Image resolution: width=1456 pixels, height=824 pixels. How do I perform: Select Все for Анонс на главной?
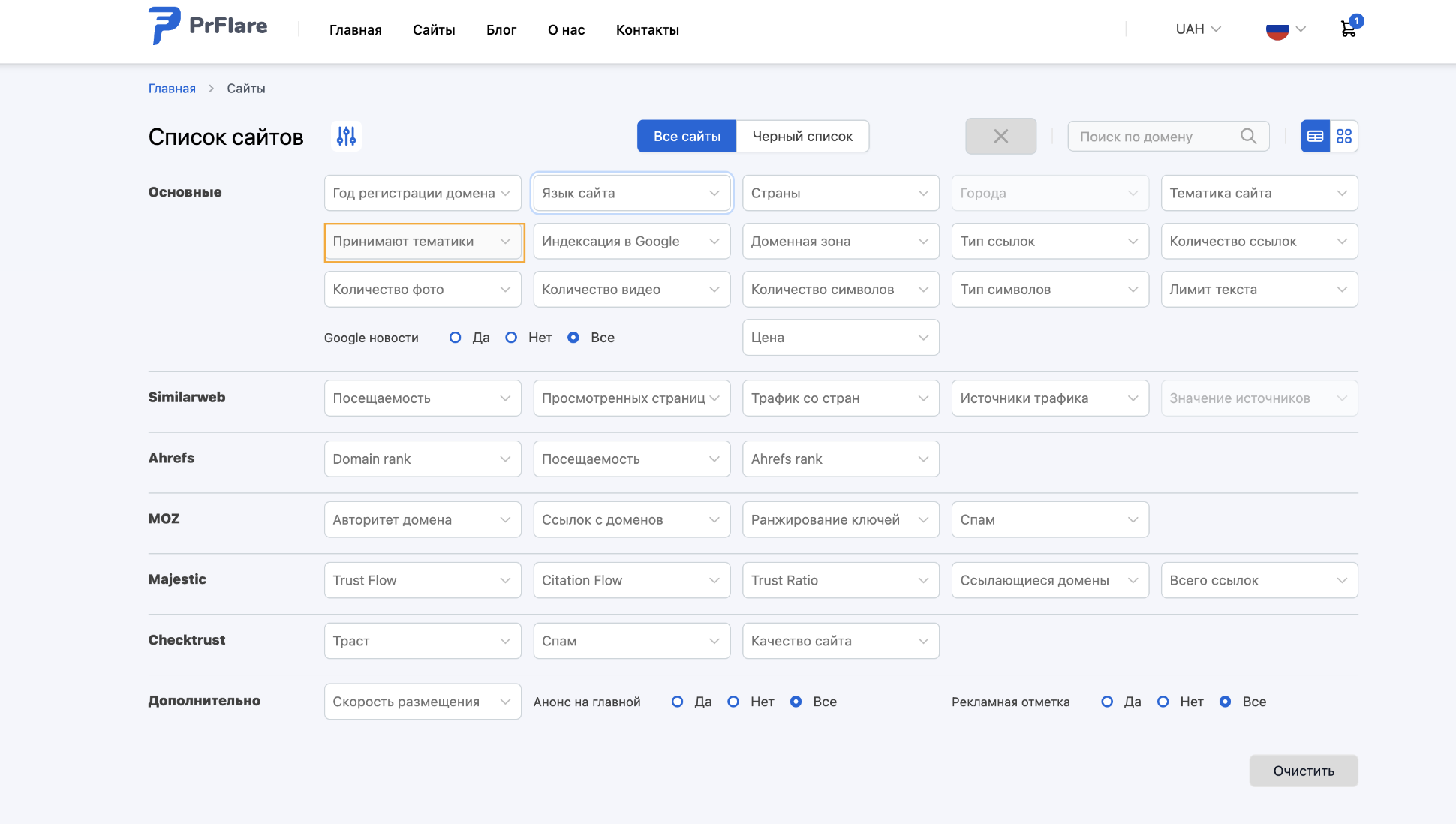click(796, 702)
